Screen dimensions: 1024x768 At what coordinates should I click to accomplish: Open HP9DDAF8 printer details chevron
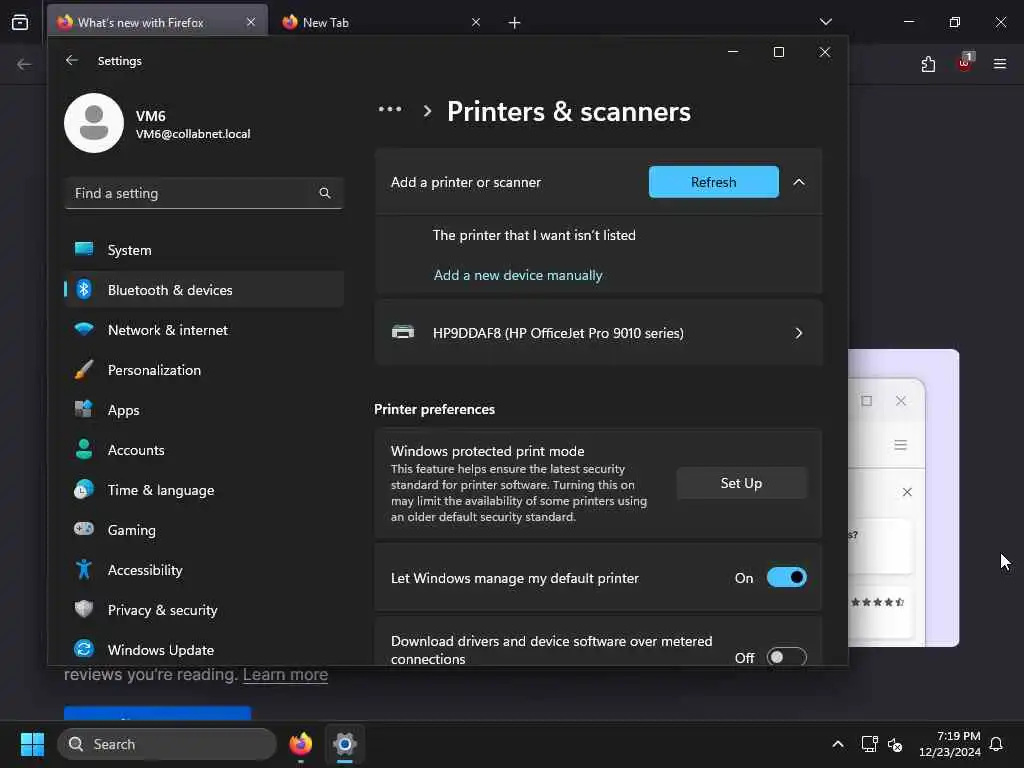(x=799, y=333)
